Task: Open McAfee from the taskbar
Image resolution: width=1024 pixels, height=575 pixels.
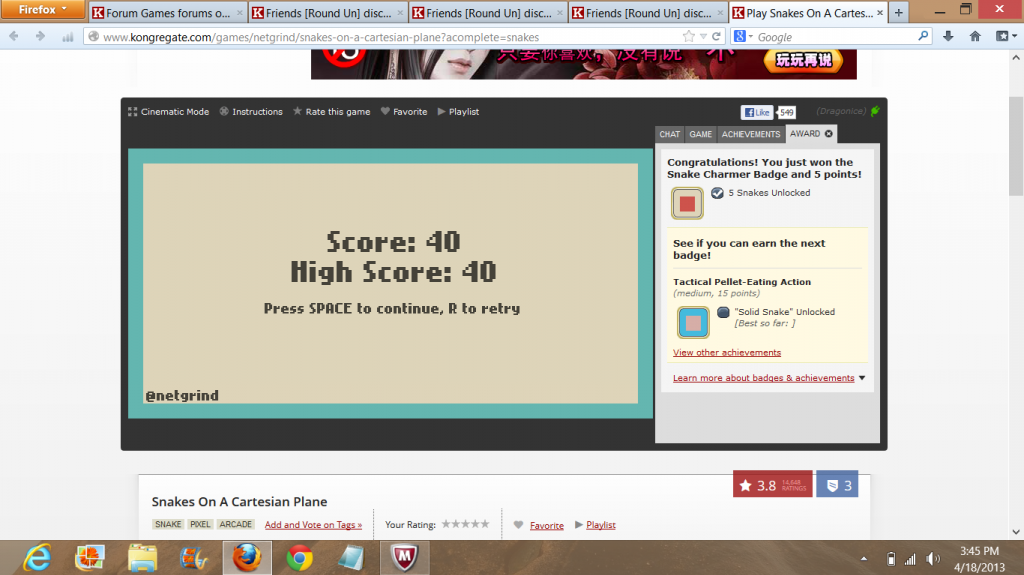Action: coord(404,558)
